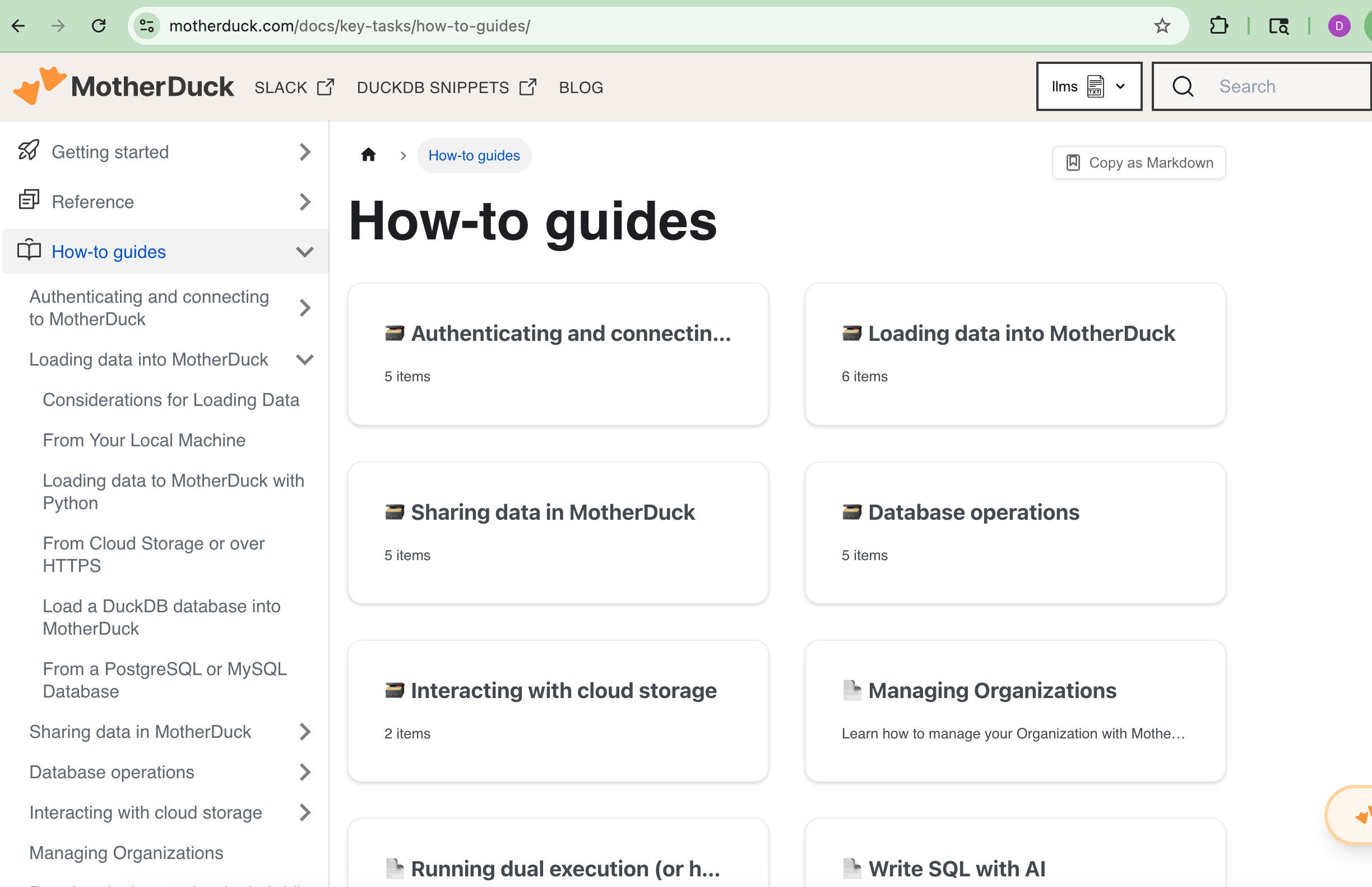Open the Database operations card
Viewport: 1372px width, 887px height.
[x=1014, y=533]
